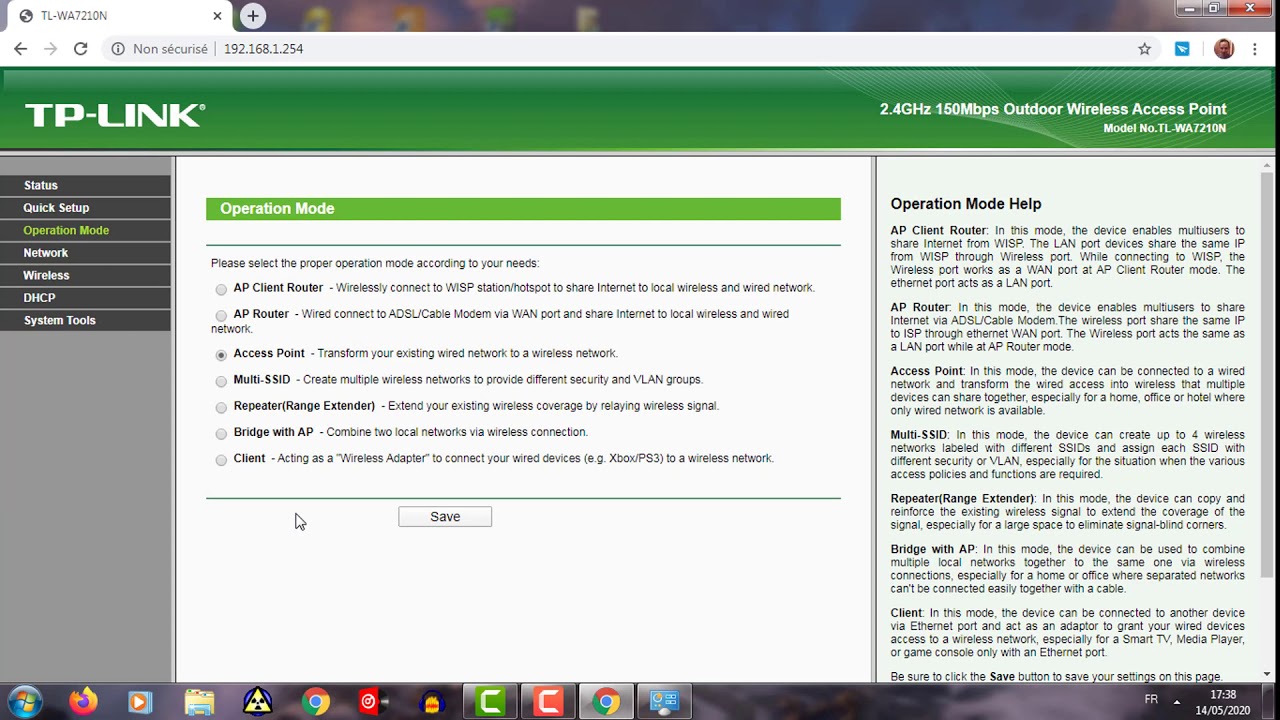Open the DHCP sidebar menu
The width and height of the screenshot is (1280, 720).
click(85, 298)
